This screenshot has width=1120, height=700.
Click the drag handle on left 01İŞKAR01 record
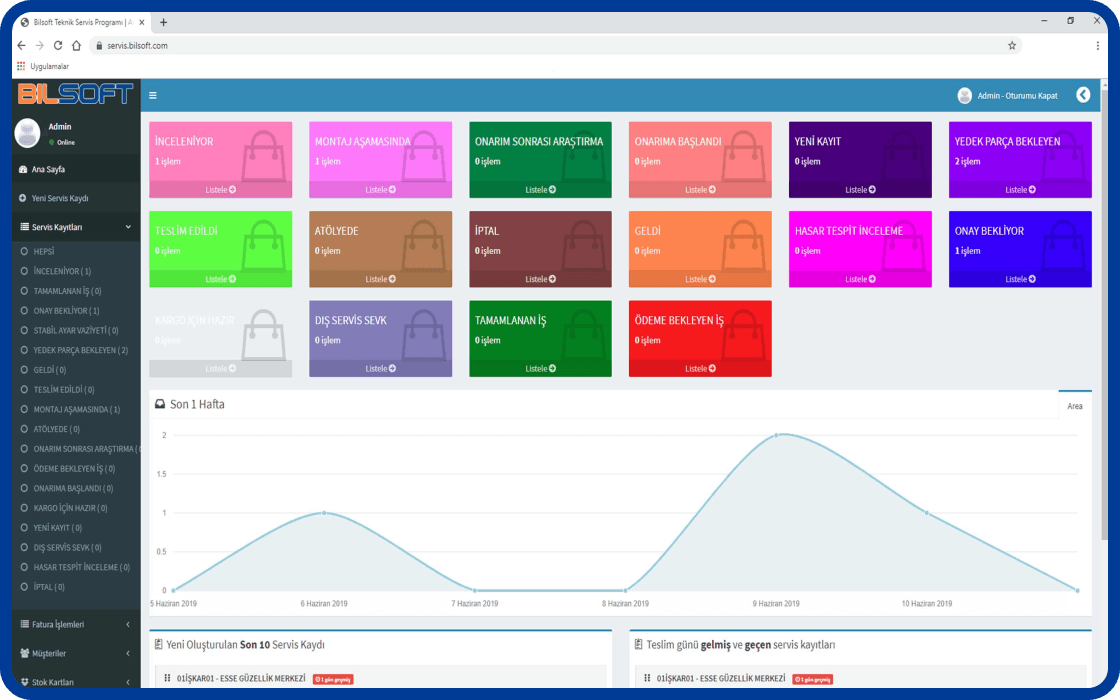pos(167,678)
